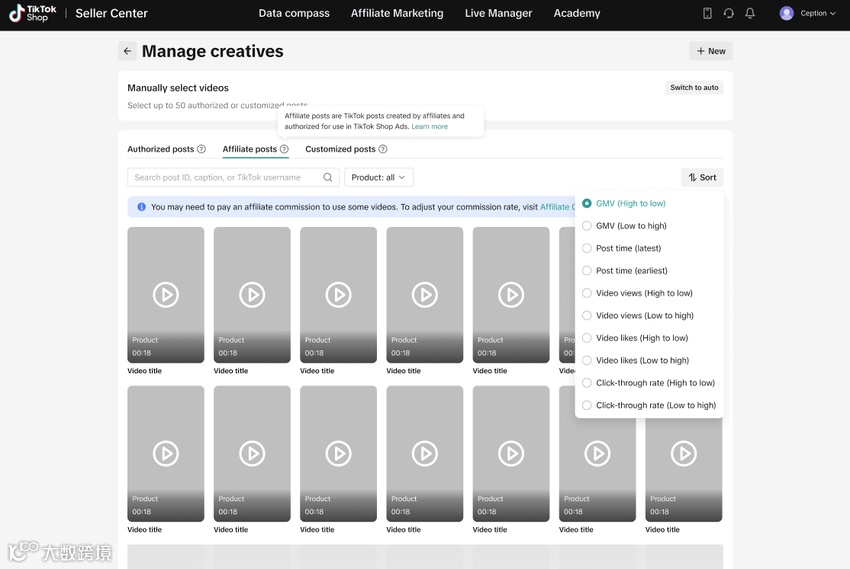The height and width of the screenshot is (569, 850).
Task: Click the help icon next to Customized posts
Action: [383, 149]
